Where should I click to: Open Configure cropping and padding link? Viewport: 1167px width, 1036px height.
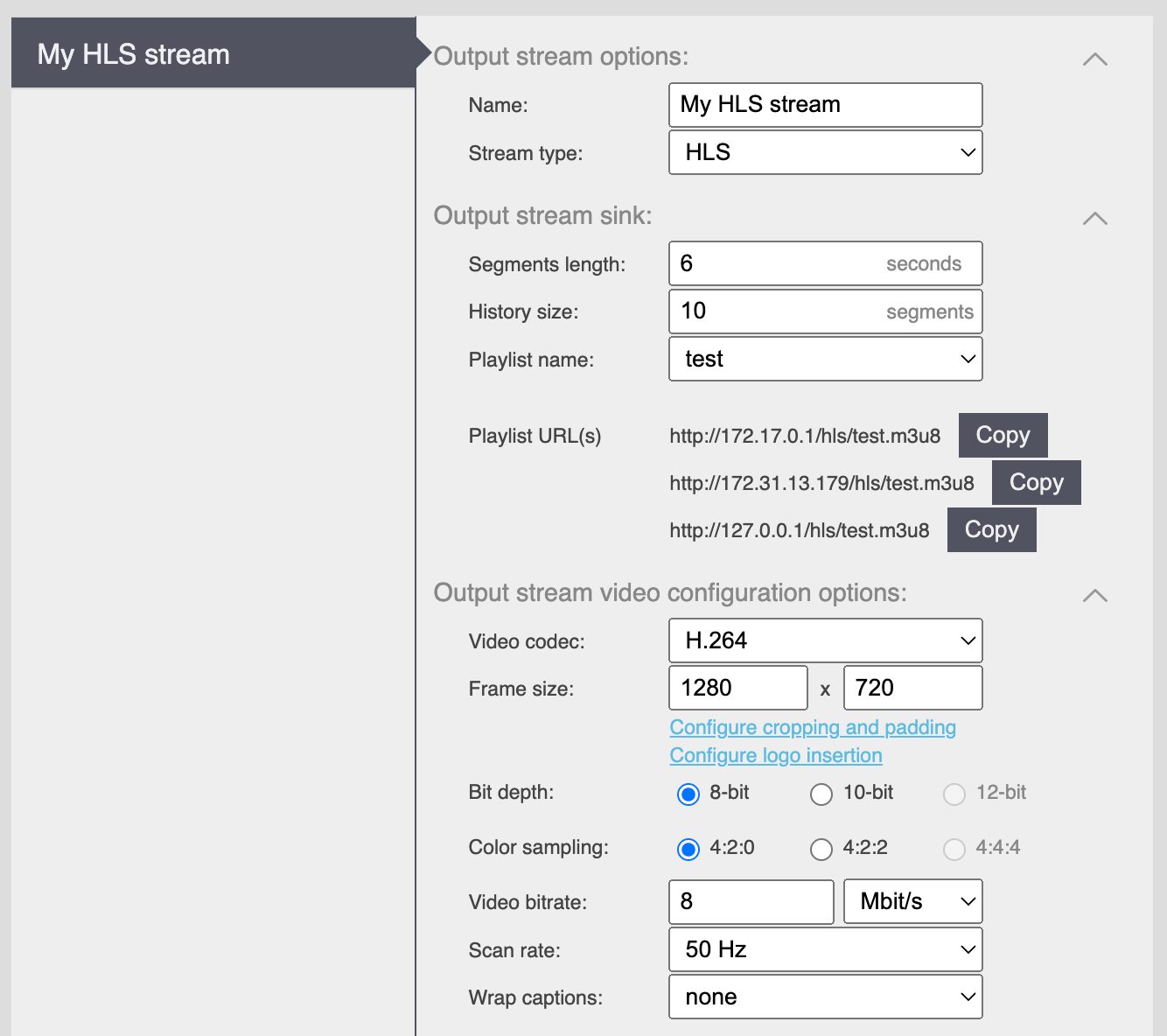click(813, 727)
